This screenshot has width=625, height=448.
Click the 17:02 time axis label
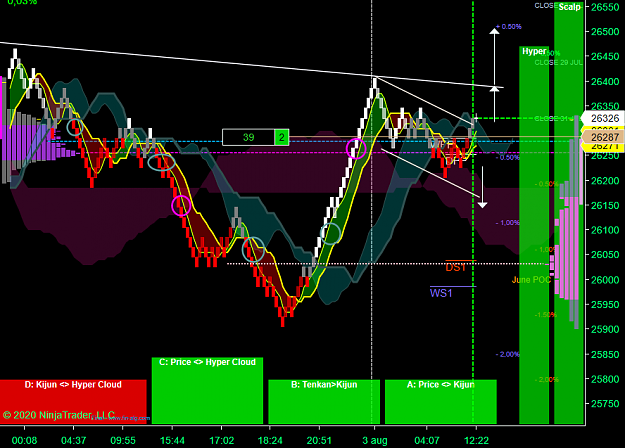click(222, 440)
